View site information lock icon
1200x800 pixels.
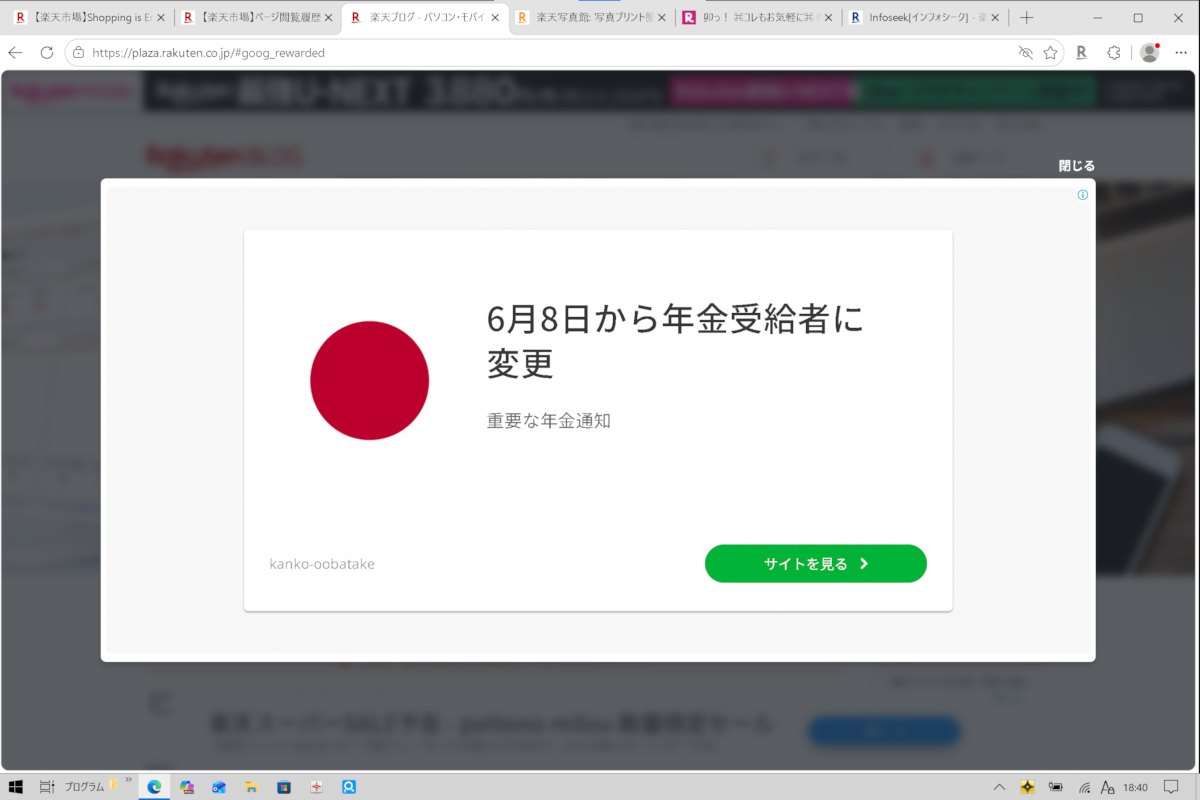[x=79, y=53]
